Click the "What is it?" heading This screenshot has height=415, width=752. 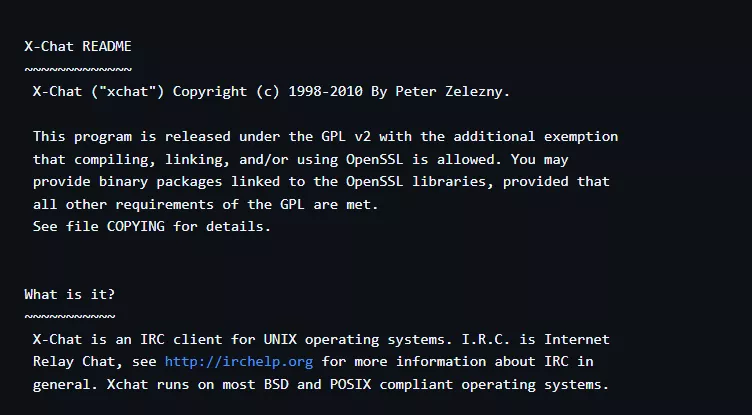coord(70,294)
